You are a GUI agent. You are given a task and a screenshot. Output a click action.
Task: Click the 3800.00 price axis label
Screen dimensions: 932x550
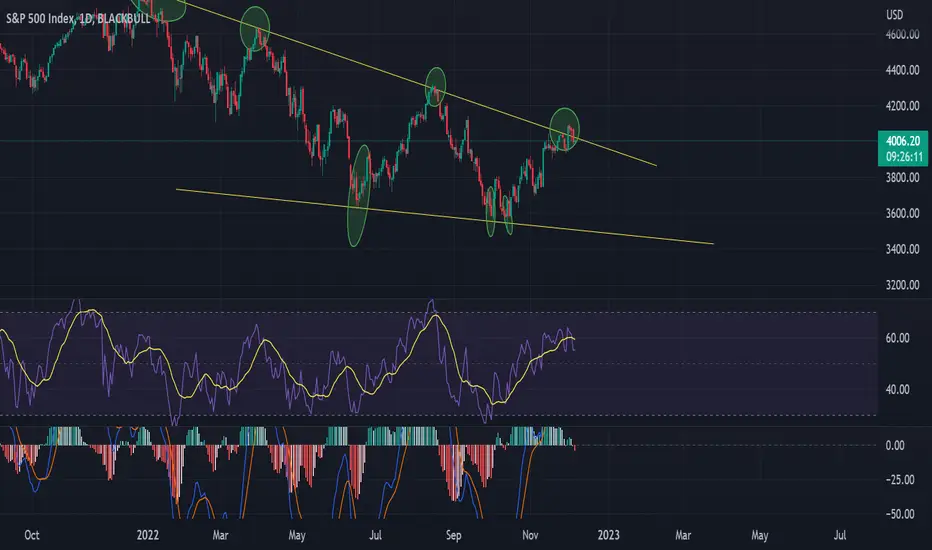coord(902,177)
